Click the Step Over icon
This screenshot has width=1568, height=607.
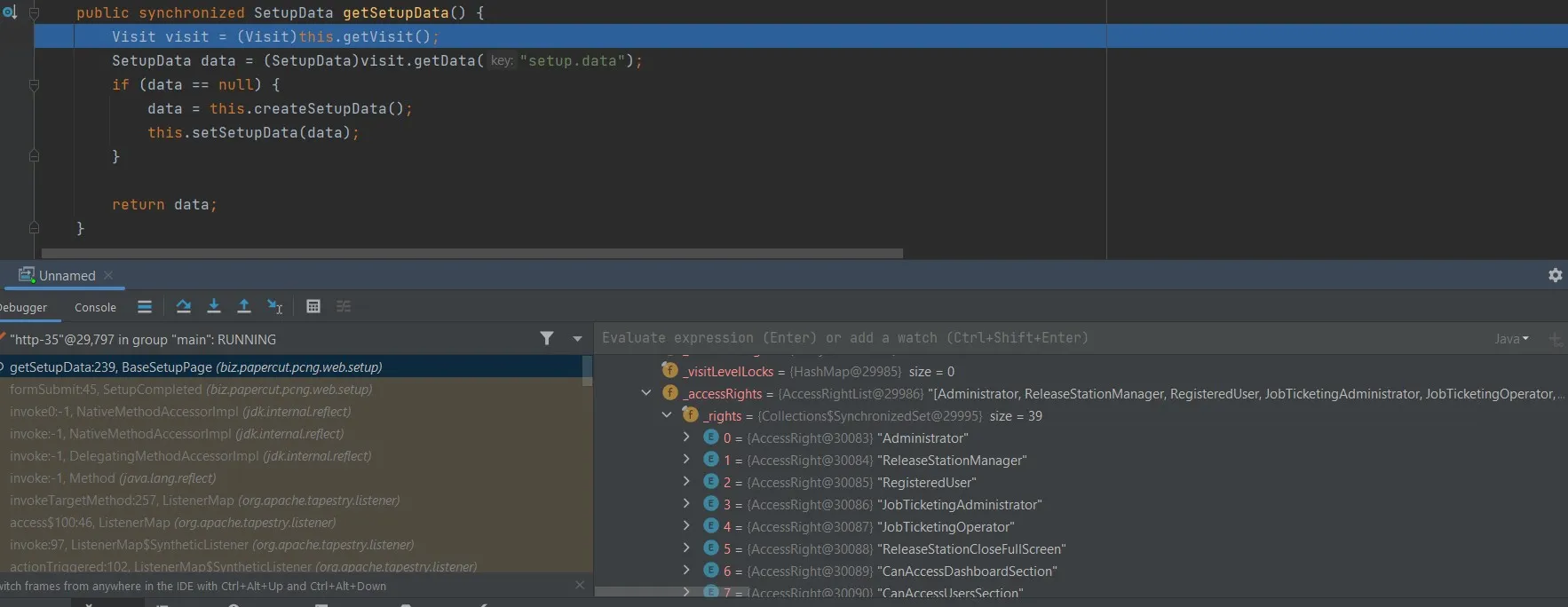[x=184, y=307]
